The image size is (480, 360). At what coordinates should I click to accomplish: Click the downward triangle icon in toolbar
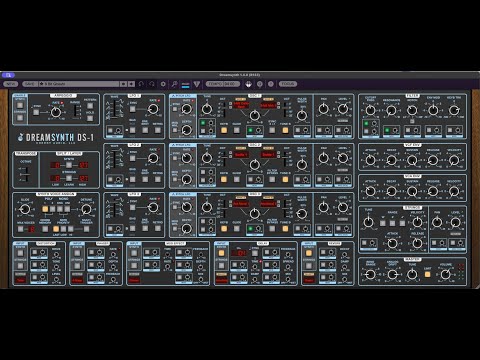tap(197, 84)
